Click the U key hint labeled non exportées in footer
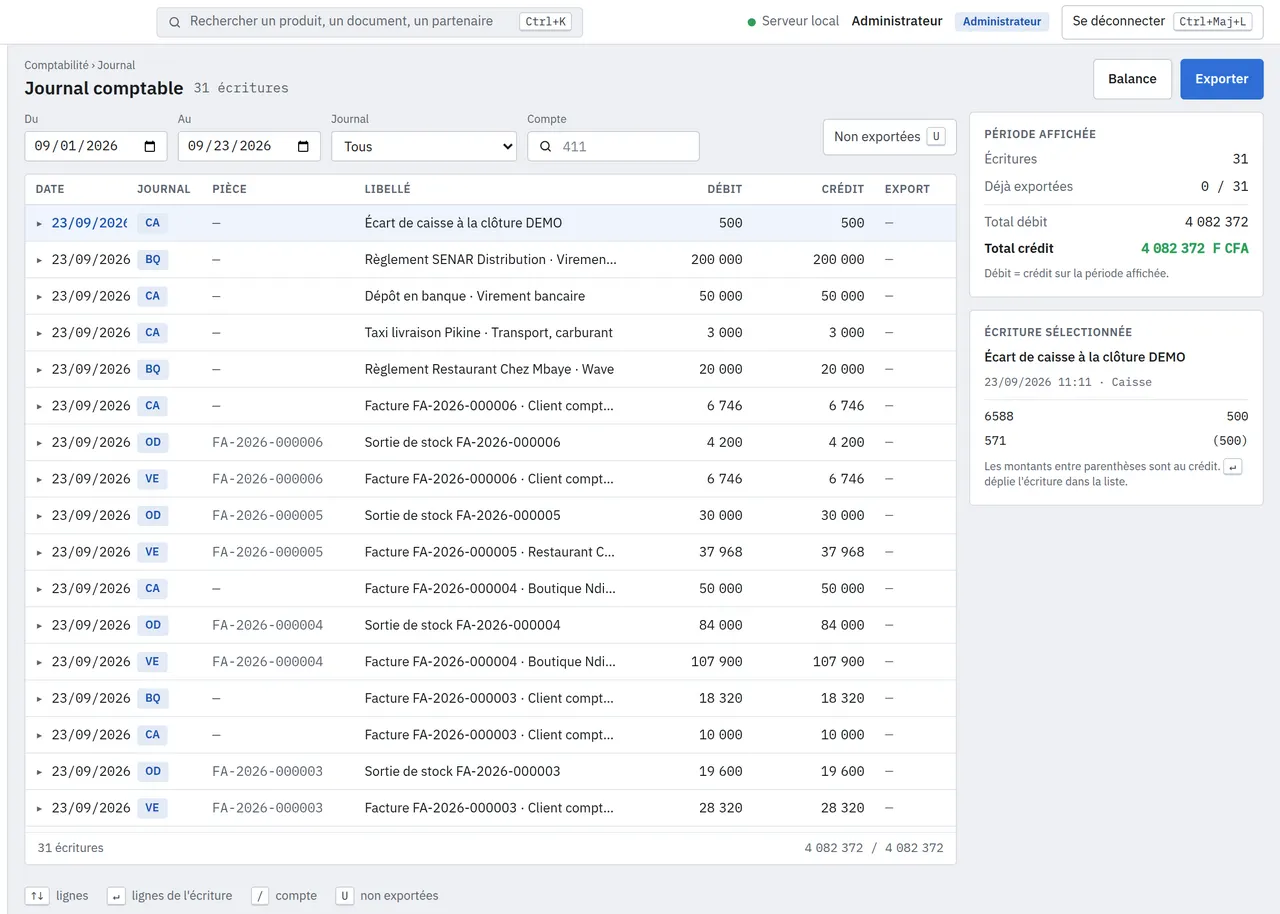Image resolution: width=1280 pixels, height=914 pixels. pyautogui.click(x=344, y=896)
